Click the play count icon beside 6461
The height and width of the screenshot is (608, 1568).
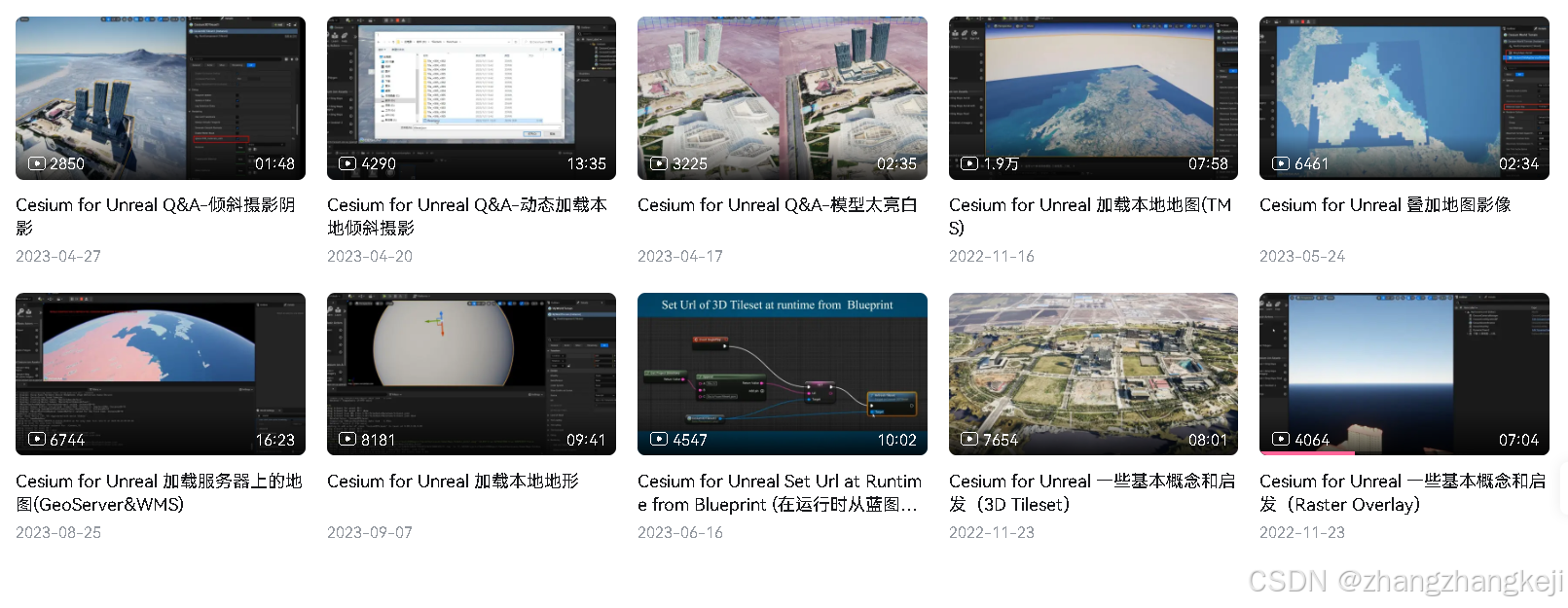tap(1280, 163)
